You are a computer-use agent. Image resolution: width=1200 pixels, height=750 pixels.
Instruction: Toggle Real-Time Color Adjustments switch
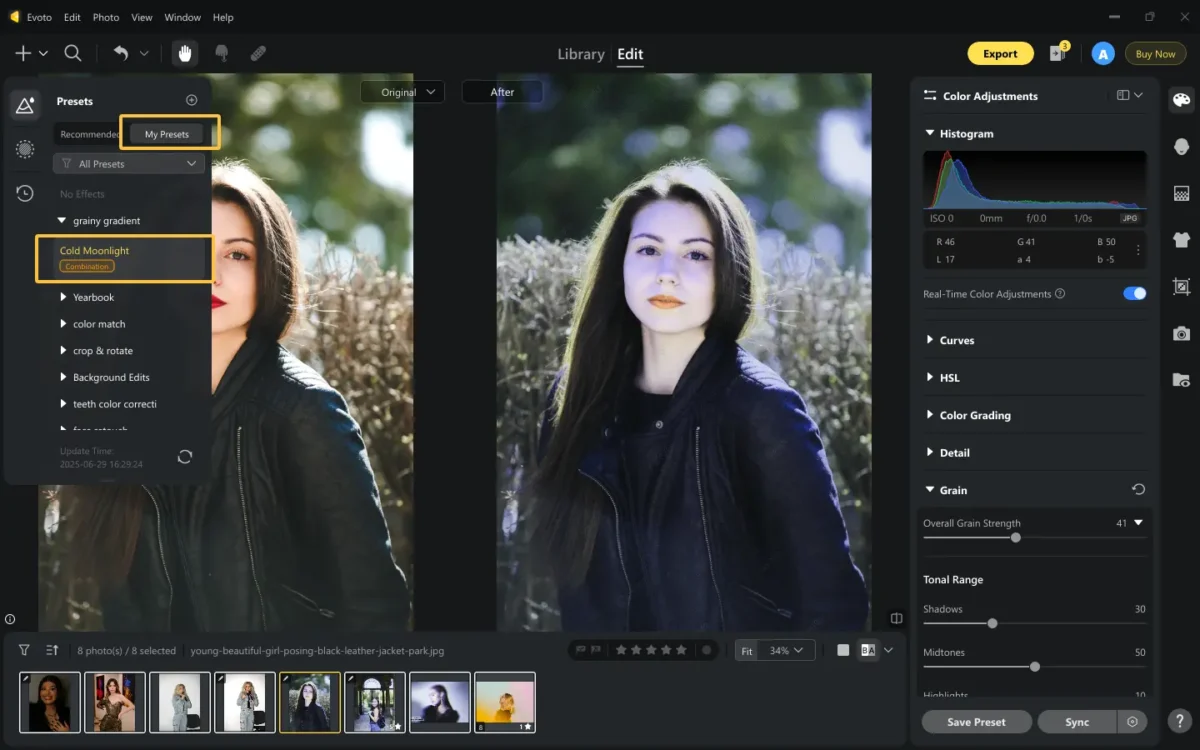tap(1134, 294)
